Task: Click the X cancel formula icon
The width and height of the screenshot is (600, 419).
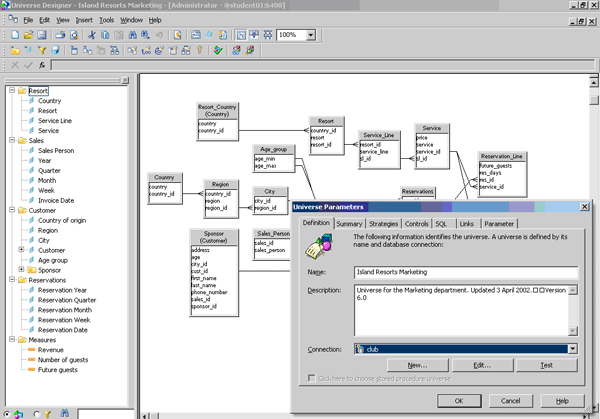Action: coord(15,65)
